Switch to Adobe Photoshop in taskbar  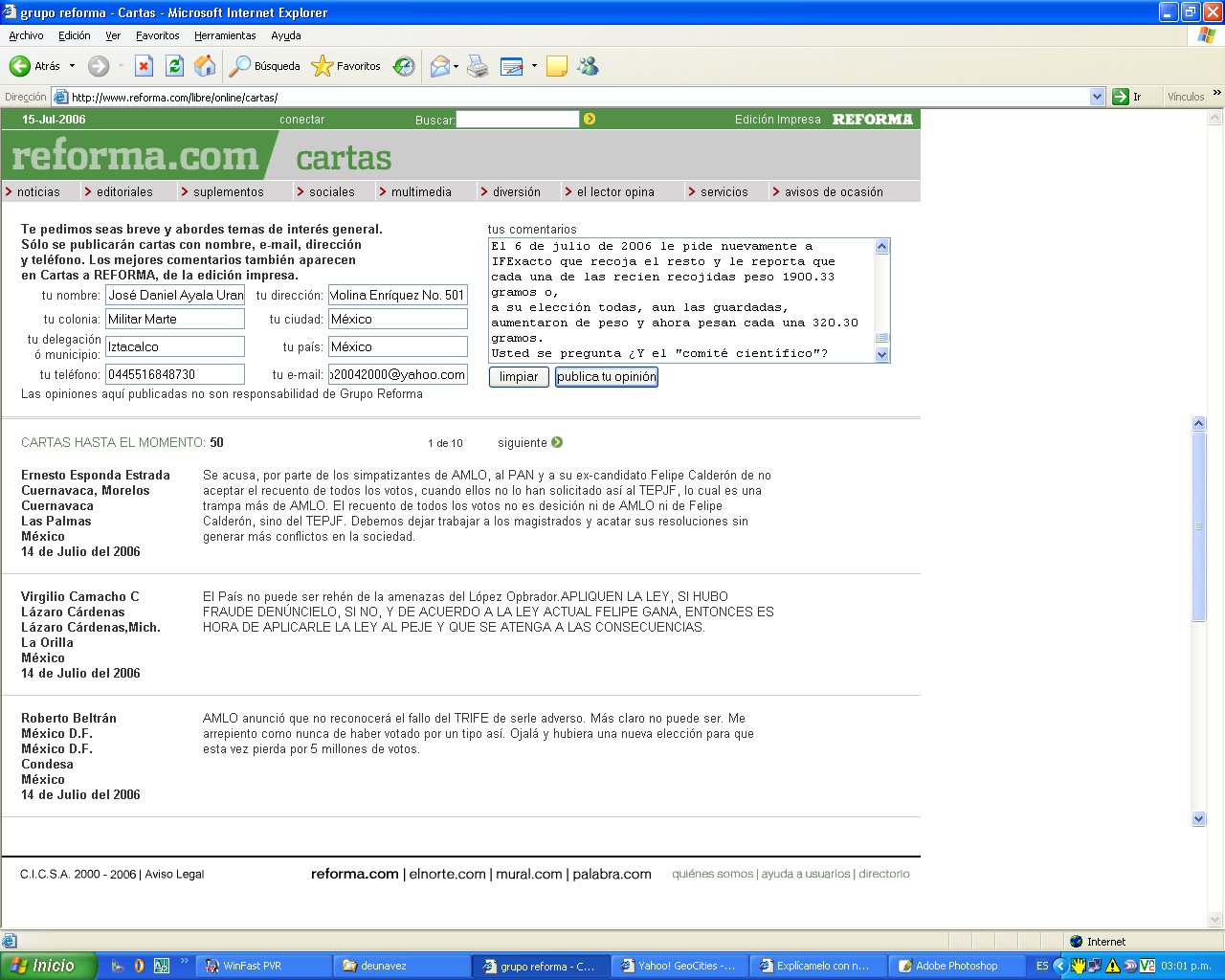(x=955, y=966)
